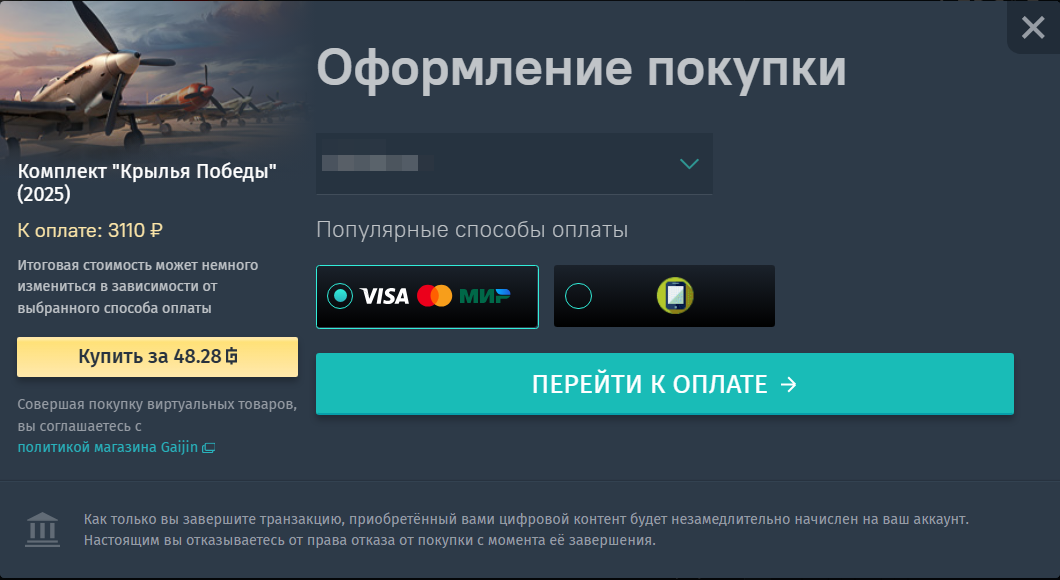This screenshot has width=1060, height=580.
Task: Select the bank card payment radio button
Action: (x=340, y=296)
